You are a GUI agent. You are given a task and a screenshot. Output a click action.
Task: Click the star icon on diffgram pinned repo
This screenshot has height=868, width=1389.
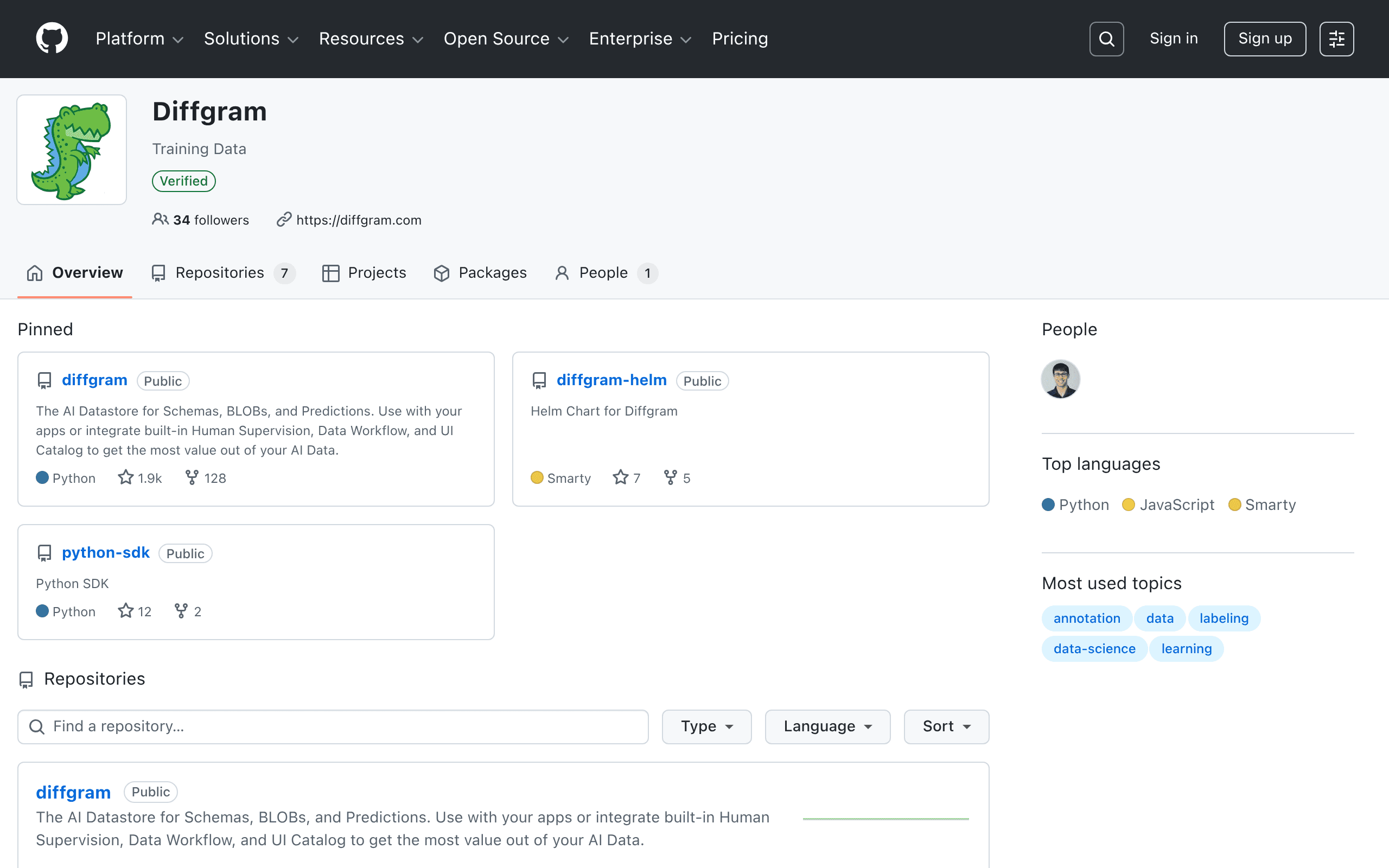(x=126, y=477)
